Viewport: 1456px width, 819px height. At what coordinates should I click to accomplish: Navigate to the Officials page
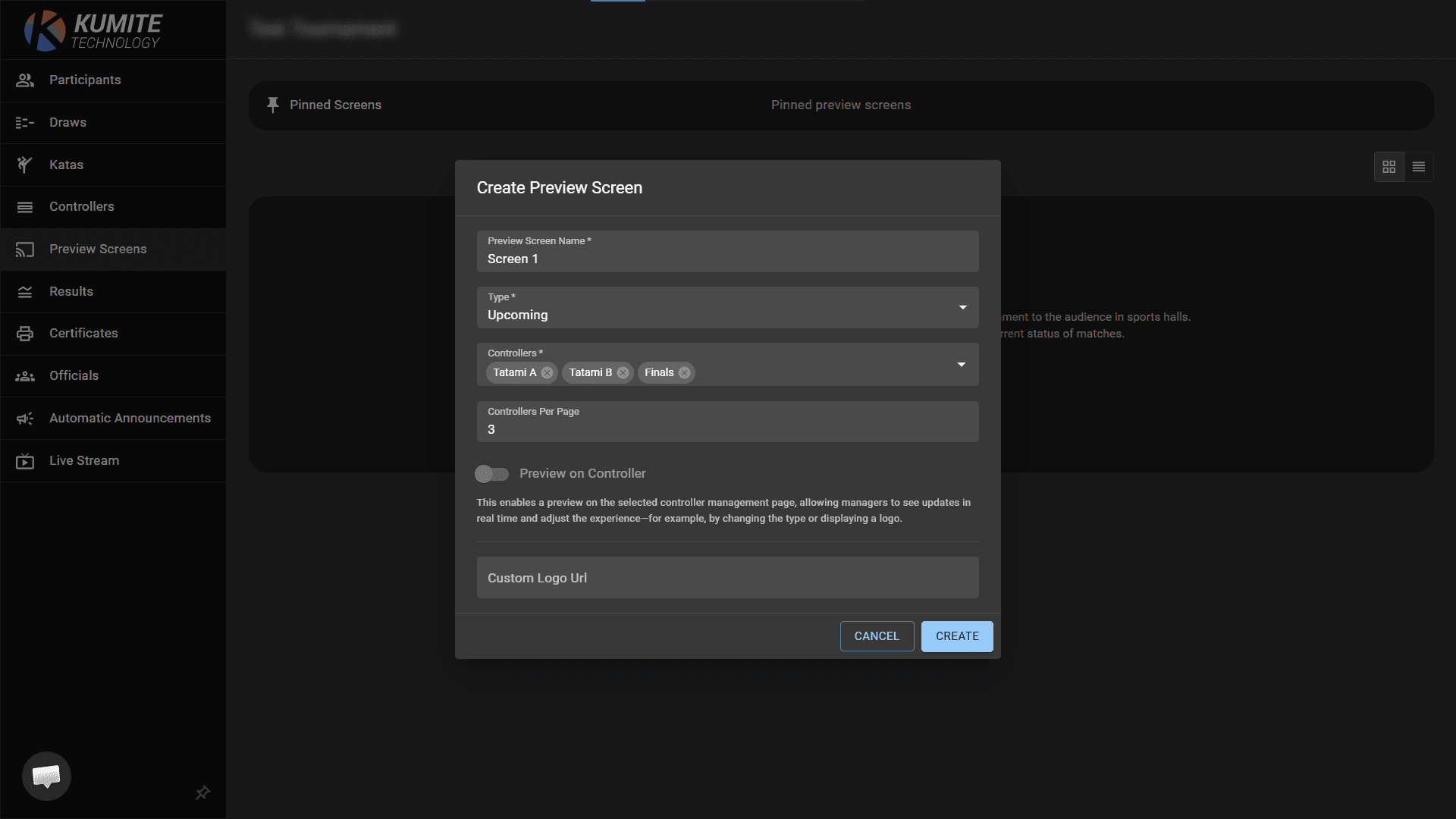coord(74,375)
